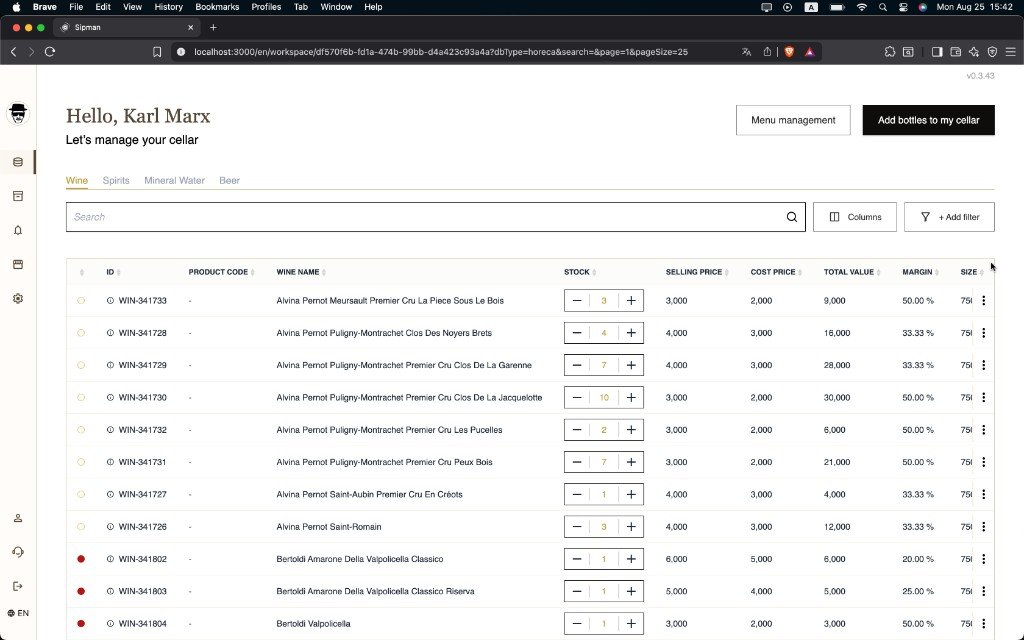Open the Bookmarks menu

pyautogui.click(x=217, y=7)
